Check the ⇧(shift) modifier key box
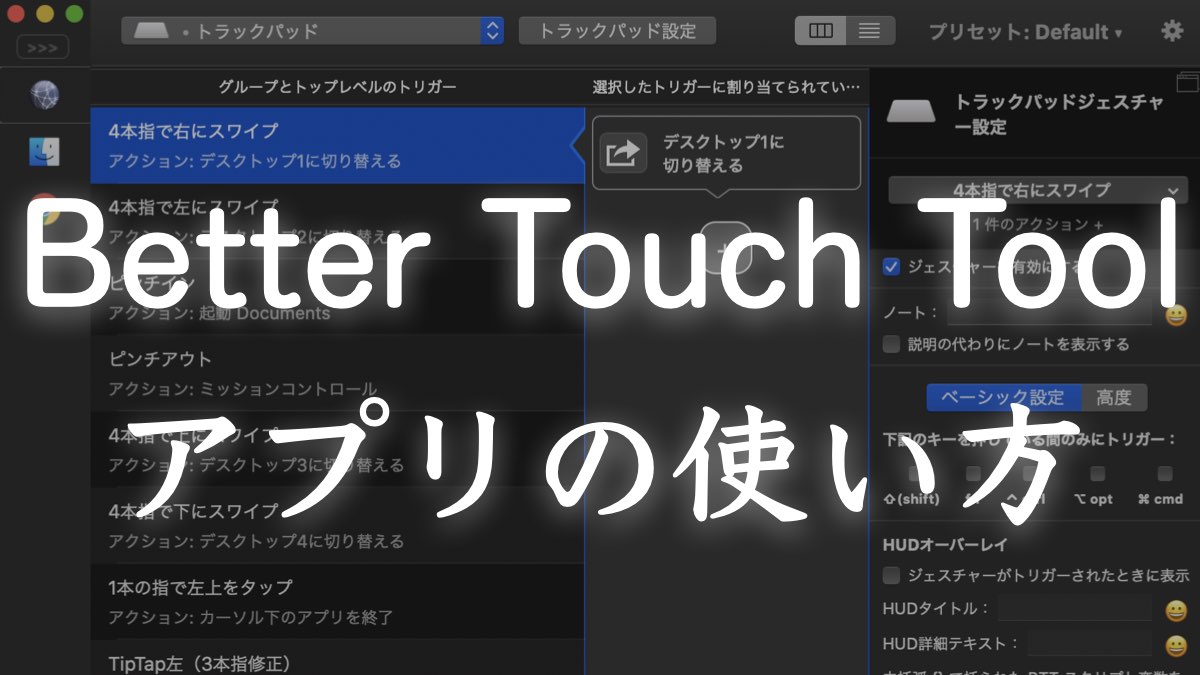Viewport: 1200px width, 675px height. tap(916, 473)
